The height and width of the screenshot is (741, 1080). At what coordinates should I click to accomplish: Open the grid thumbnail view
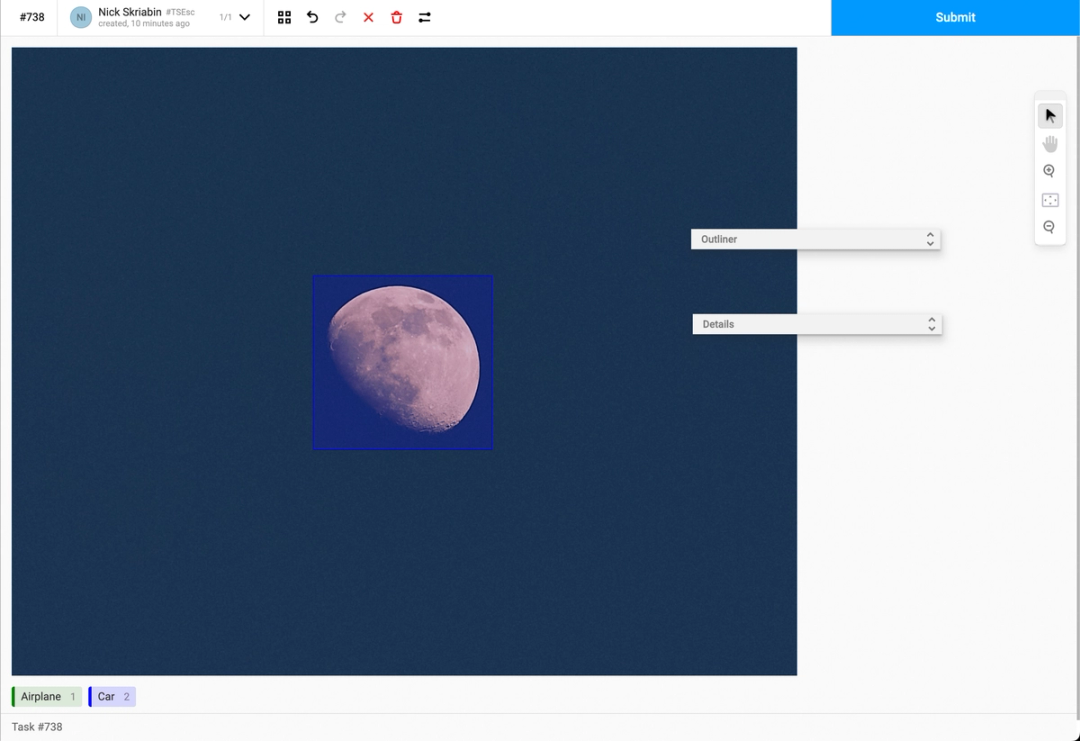click(x=284, y=17)
